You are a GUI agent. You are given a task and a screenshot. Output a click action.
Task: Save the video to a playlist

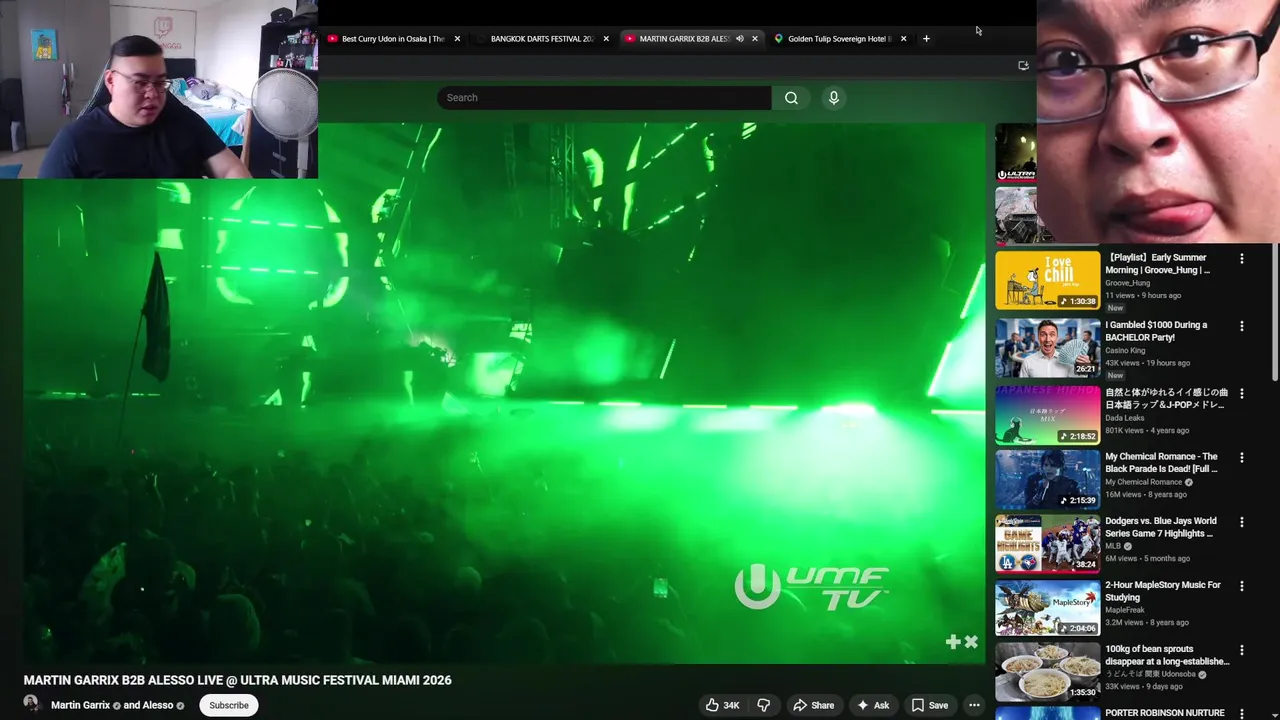click(x=929, y=705)
